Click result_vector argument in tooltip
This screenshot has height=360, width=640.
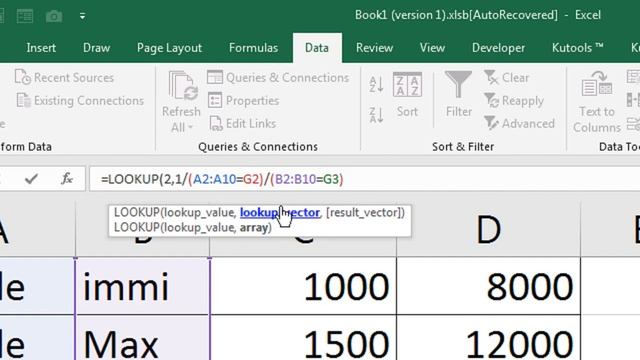[x=365, y=213]
